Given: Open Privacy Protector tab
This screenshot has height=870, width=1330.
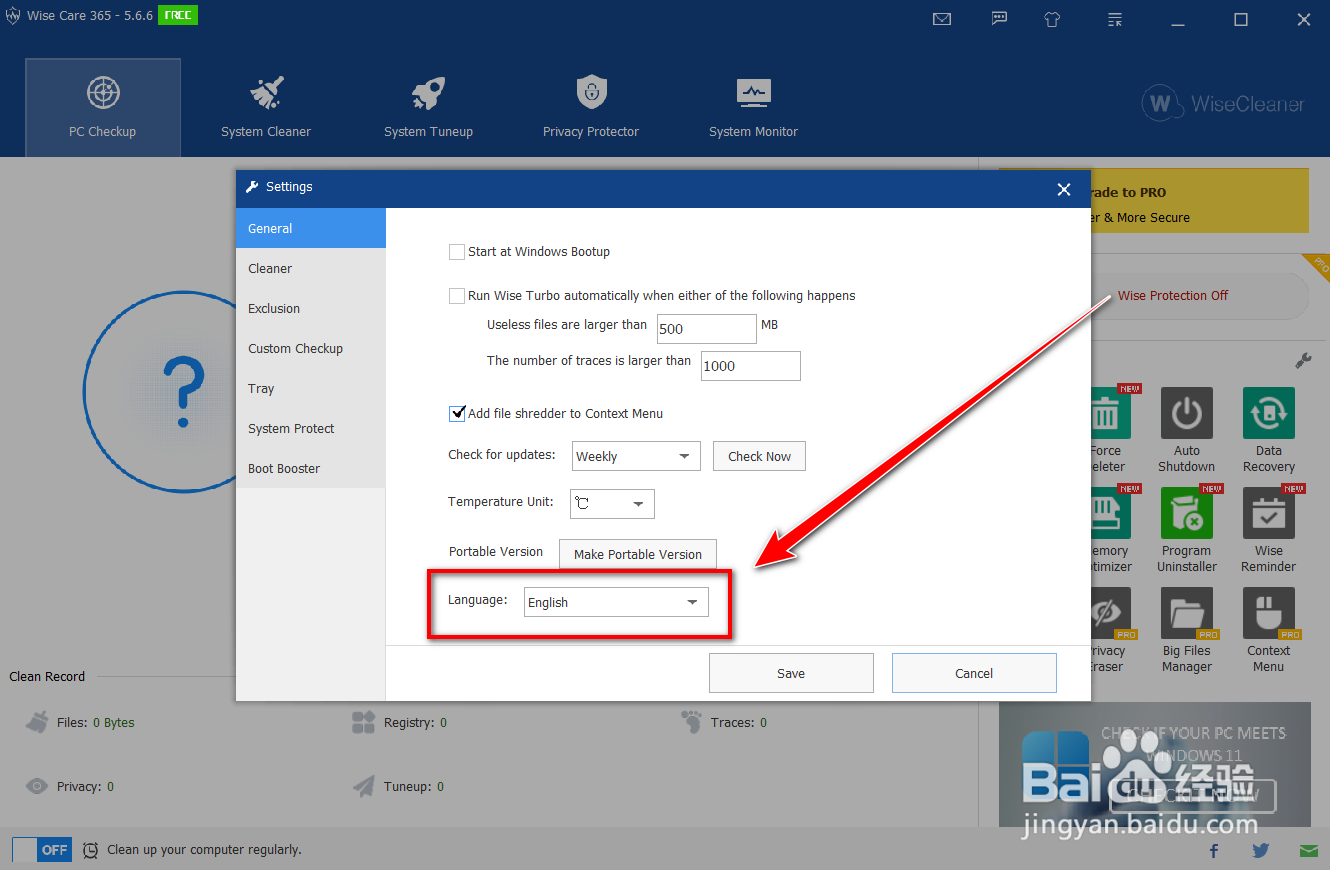Looking at the screenshot, I should pos(591,107).
